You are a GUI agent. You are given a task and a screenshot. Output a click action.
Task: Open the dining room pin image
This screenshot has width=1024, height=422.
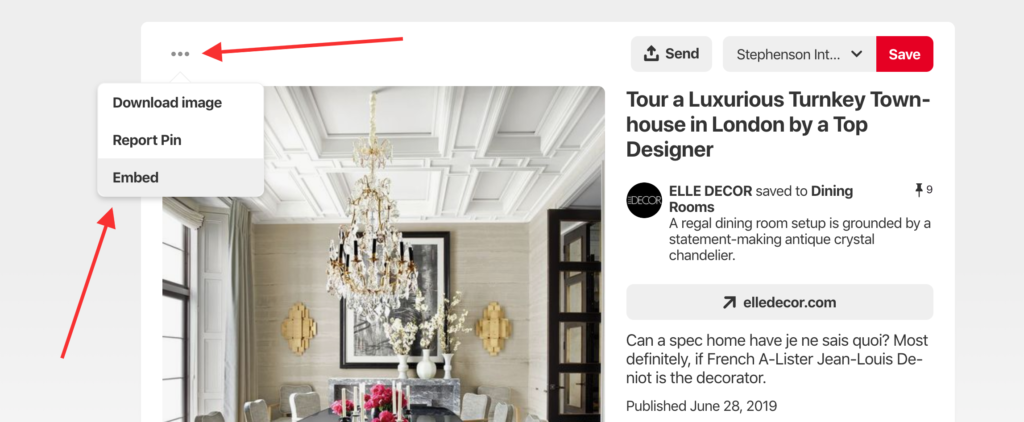[383, 254]
